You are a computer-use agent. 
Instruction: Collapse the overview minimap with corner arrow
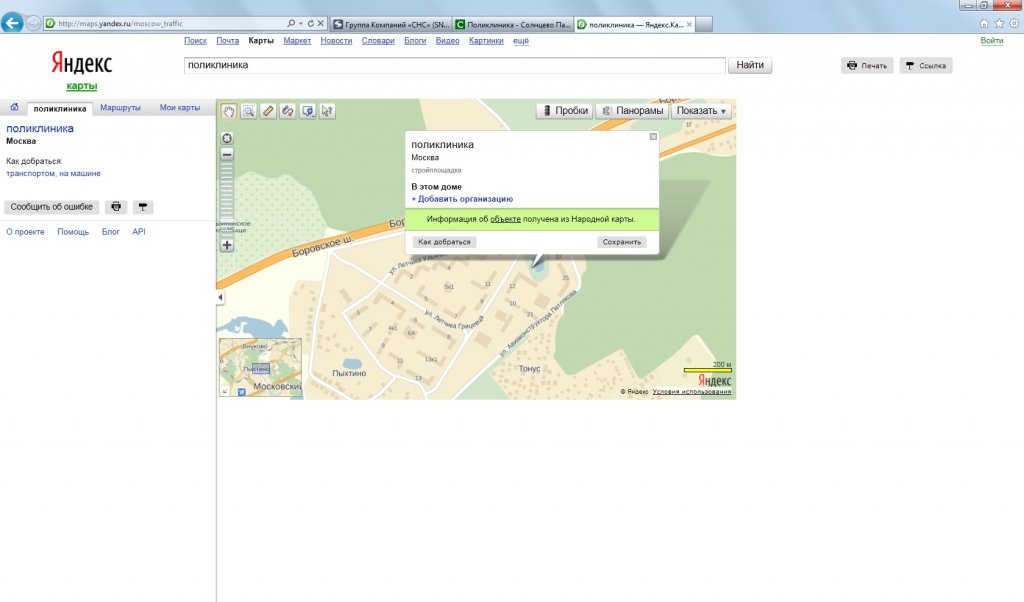tap(224, 392)
